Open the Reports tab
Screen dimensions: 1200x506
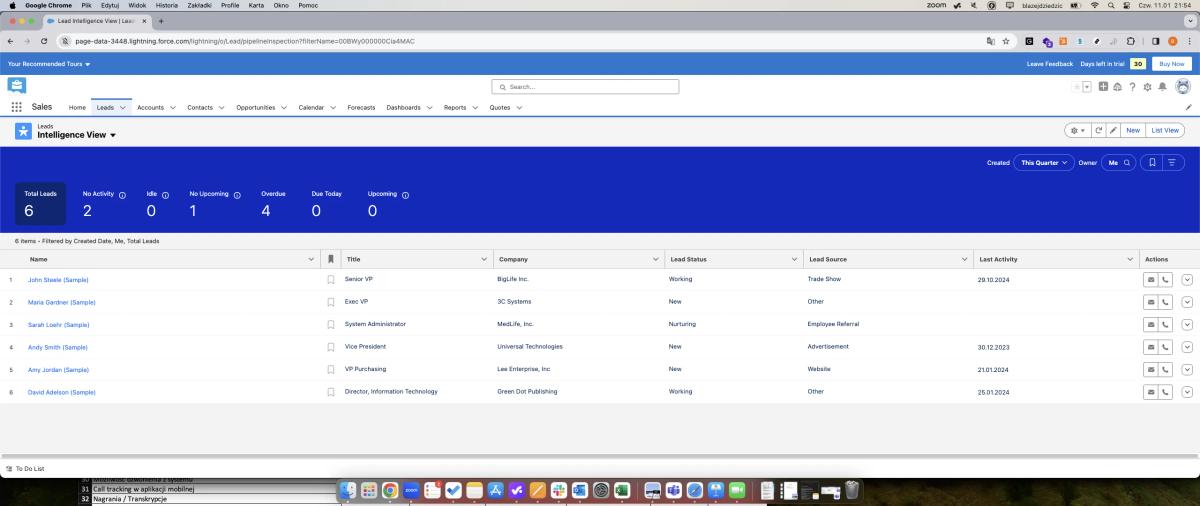point(455,107)
